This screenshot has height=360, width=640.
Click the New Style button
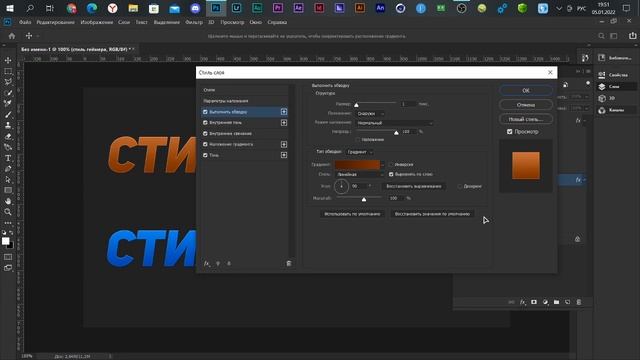[x=526, y=119]
